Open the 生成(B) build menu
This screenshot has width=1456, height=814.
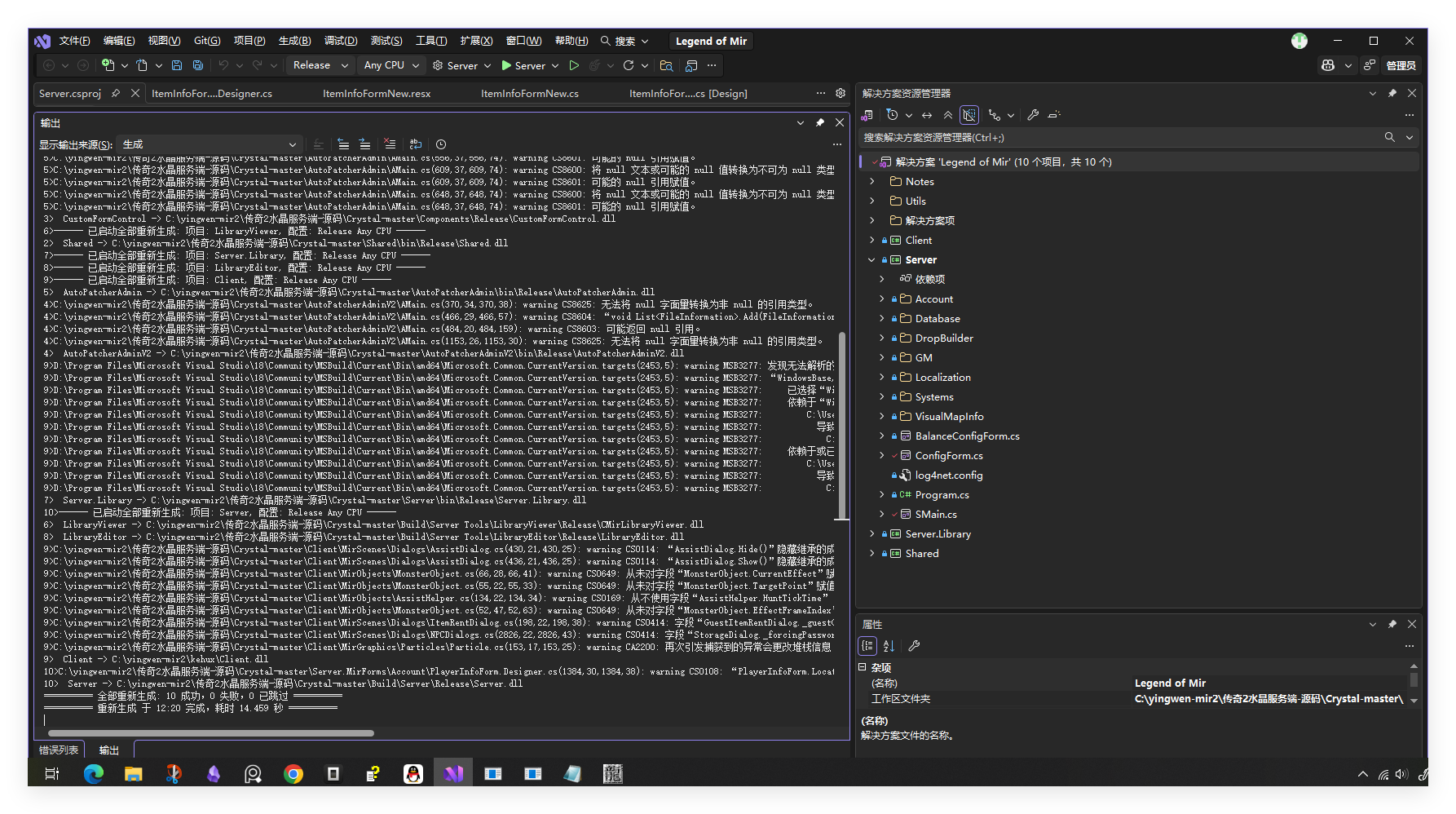tap(294, 41)
